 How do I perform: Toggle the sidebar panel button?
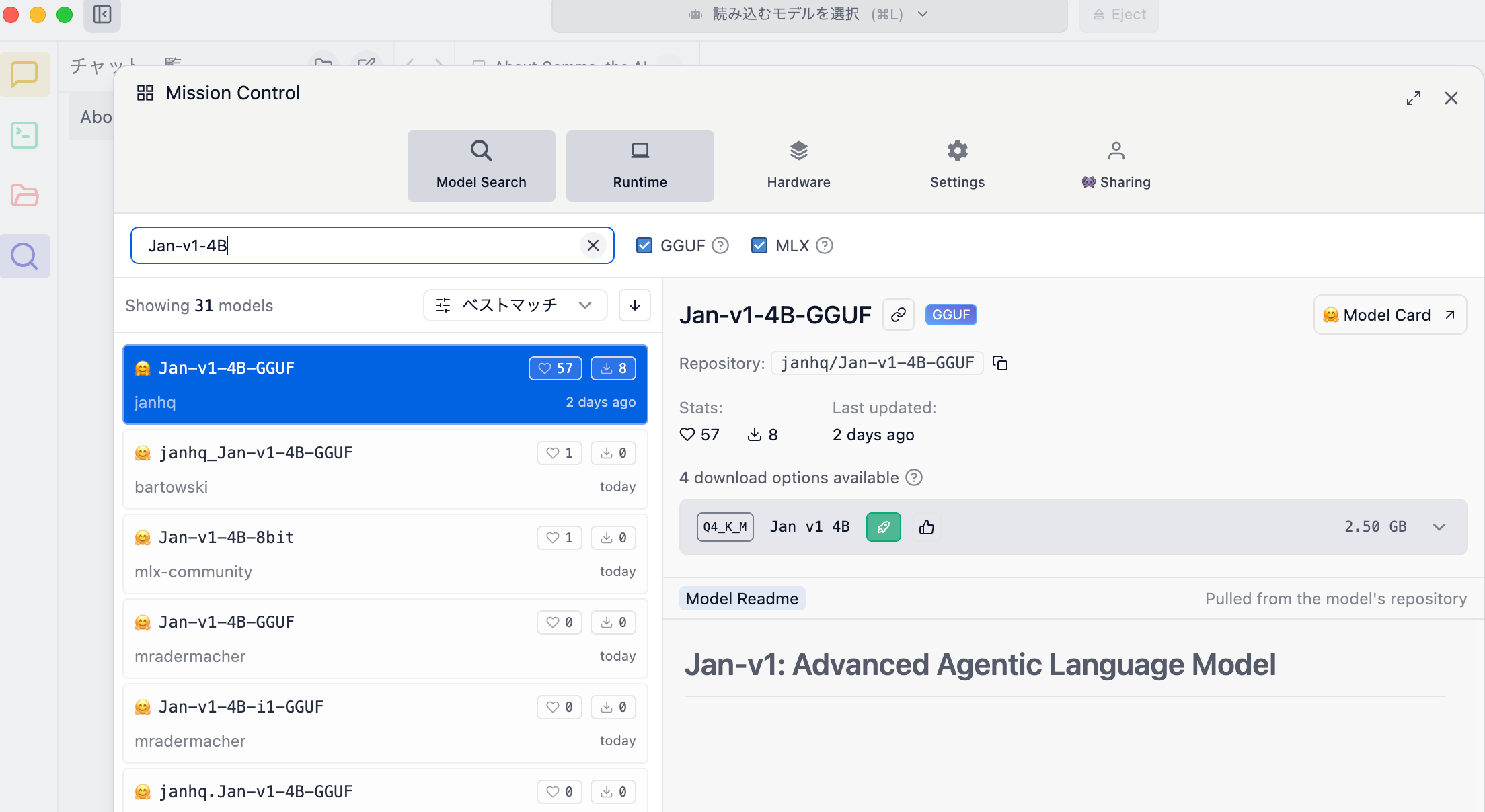(102, 14)
